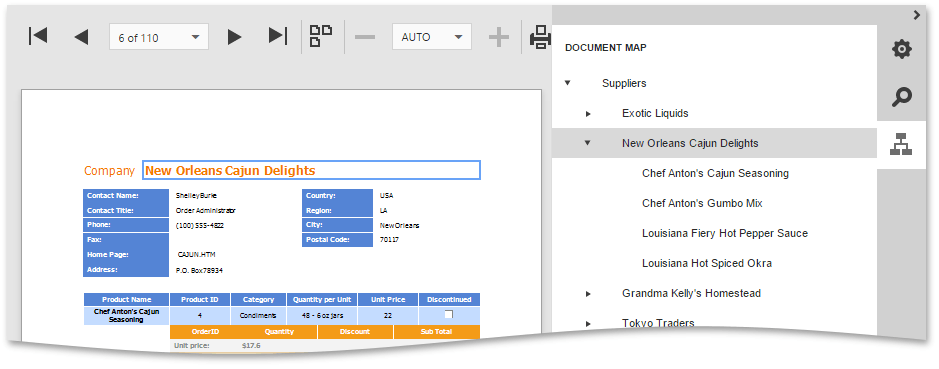939x369 pixels.
Task: Open the parameters gear tab
Action: pyautogui.click(x=901, y=49)
